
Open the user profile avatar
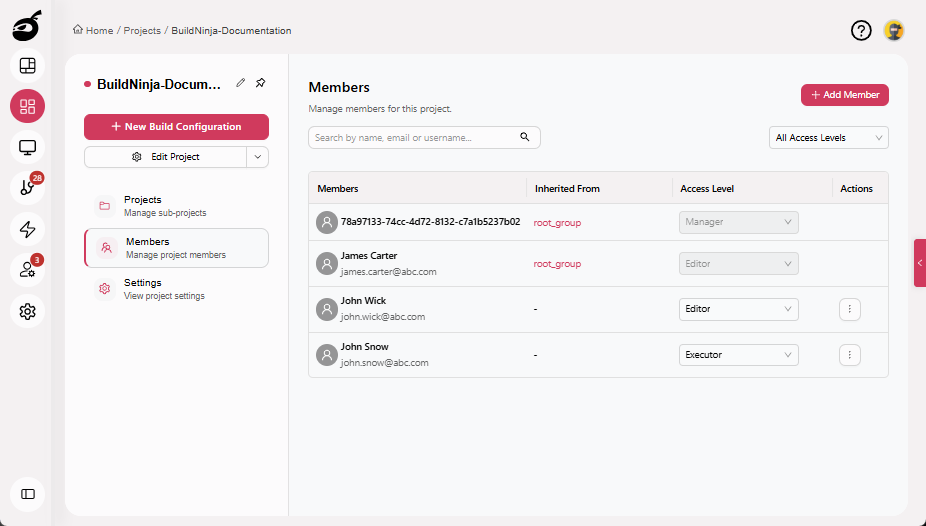click(x=894, y=30)
